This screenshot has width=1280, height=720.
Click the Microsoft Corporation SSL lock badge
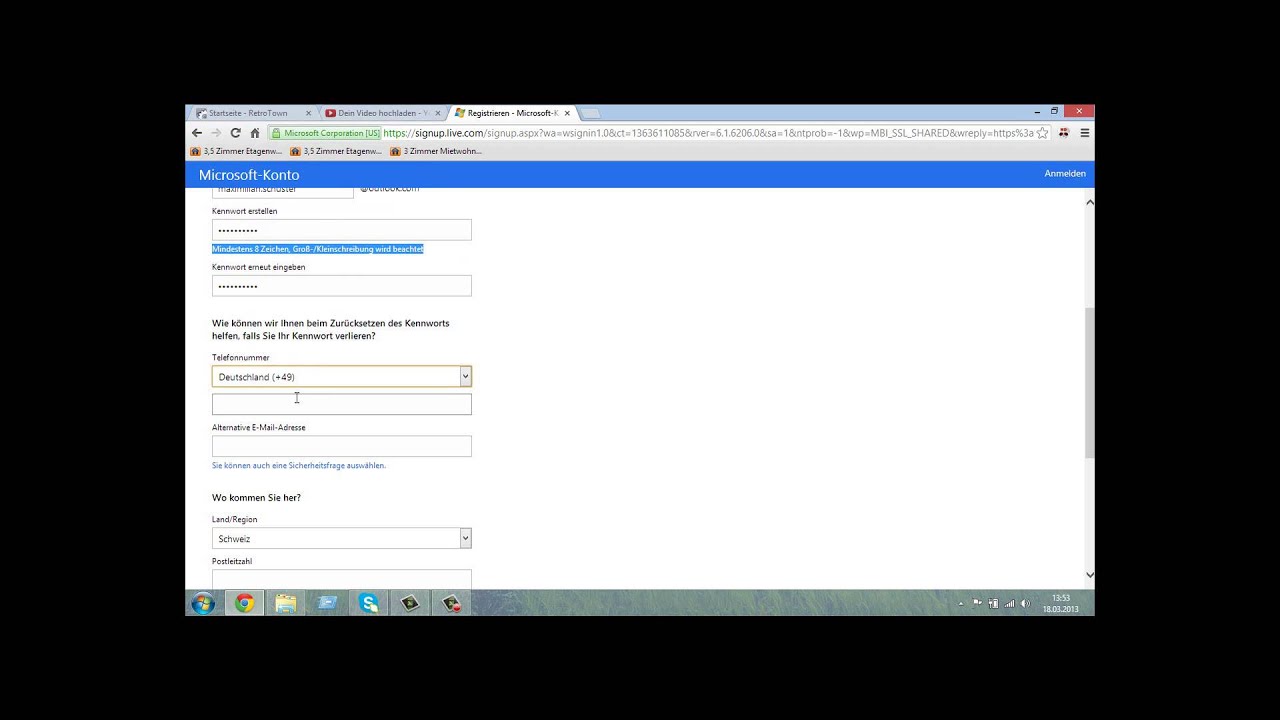tap(326, 133)
